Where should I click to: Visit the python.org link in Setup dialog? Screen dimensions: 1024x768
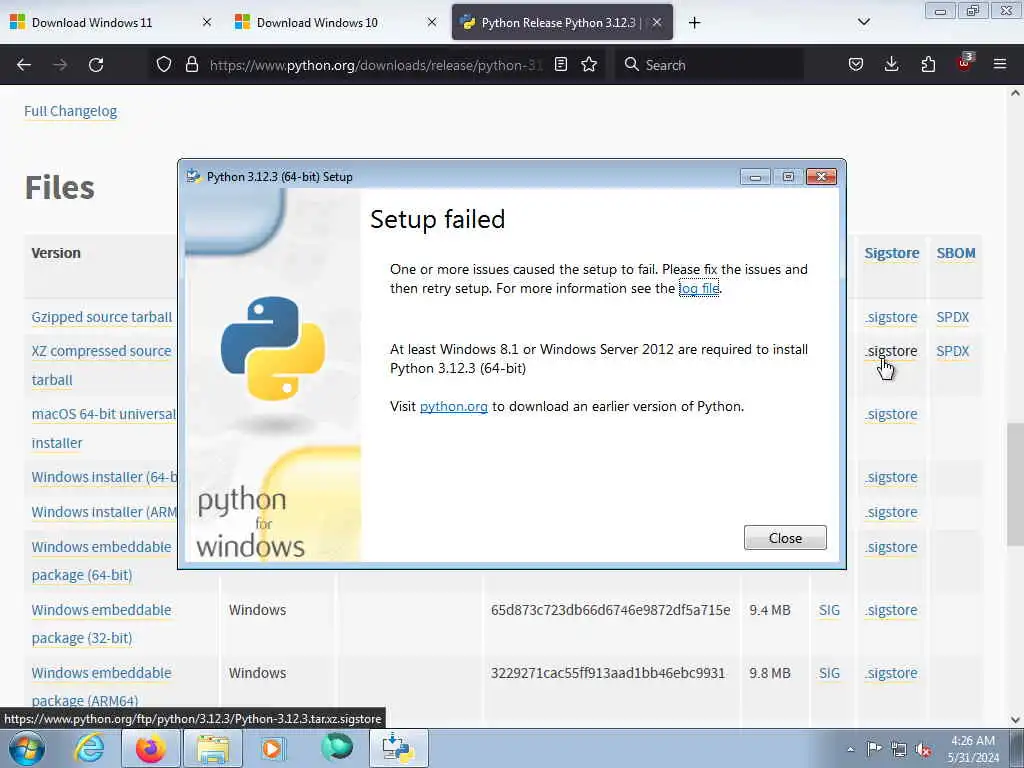tap(453, 406)
